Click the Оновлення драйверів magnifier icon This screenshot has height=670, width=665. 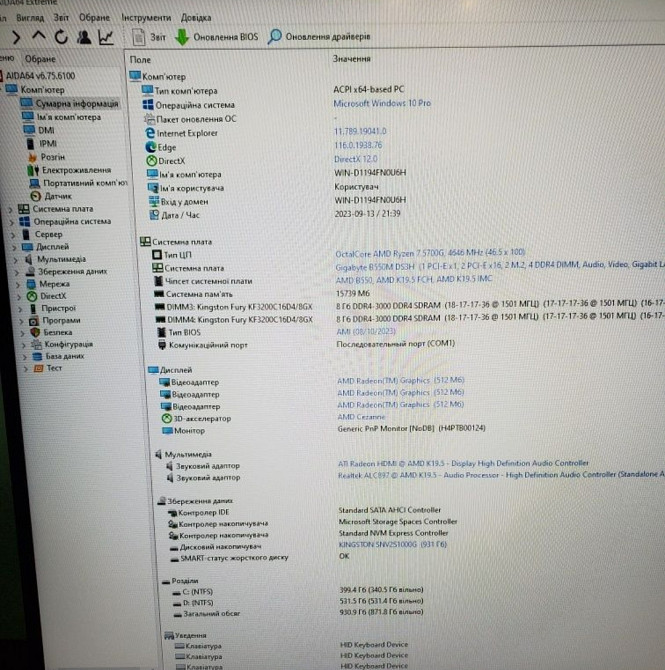[x=274, y=37]
